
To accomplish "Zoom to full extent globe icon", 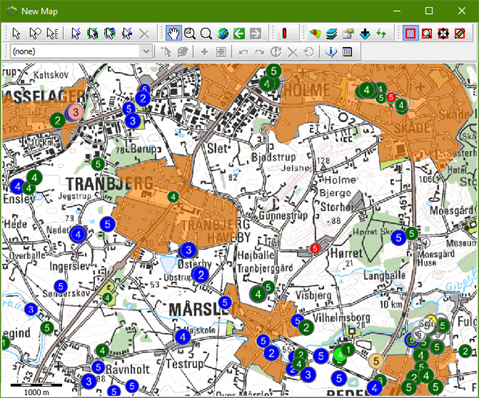I will click(x=223, y=33).
